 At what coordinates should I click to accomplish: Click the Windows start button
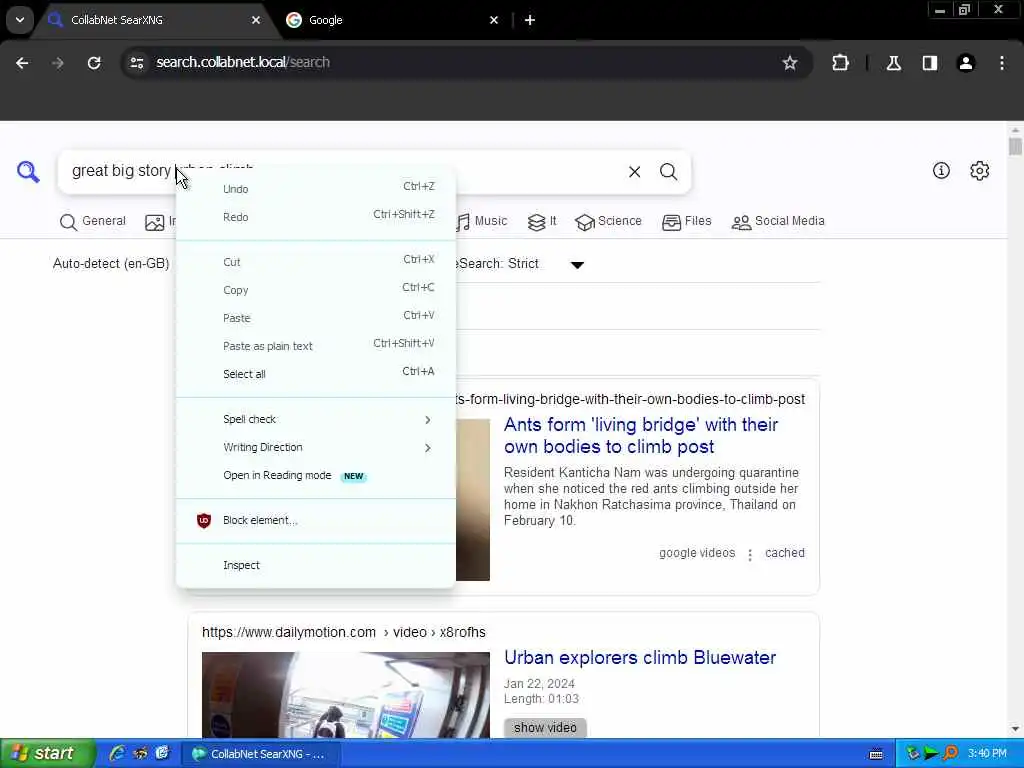pyautogui.click(x=47, y=753)
